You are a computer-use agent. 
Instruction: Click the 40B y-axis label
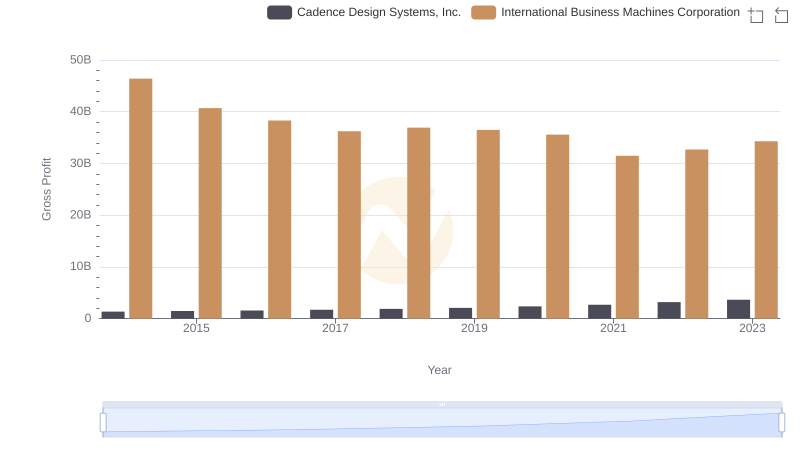click(81, 111)
